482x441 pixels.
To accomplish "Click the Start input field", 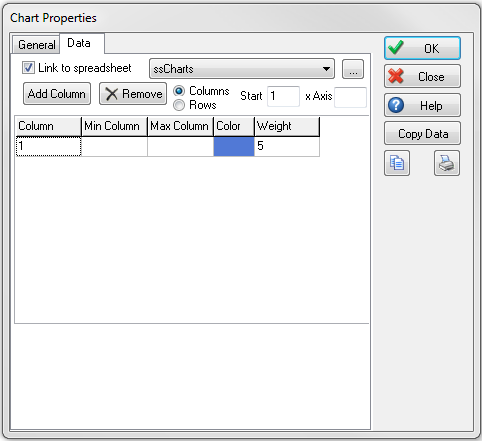I will pos(283,96).
